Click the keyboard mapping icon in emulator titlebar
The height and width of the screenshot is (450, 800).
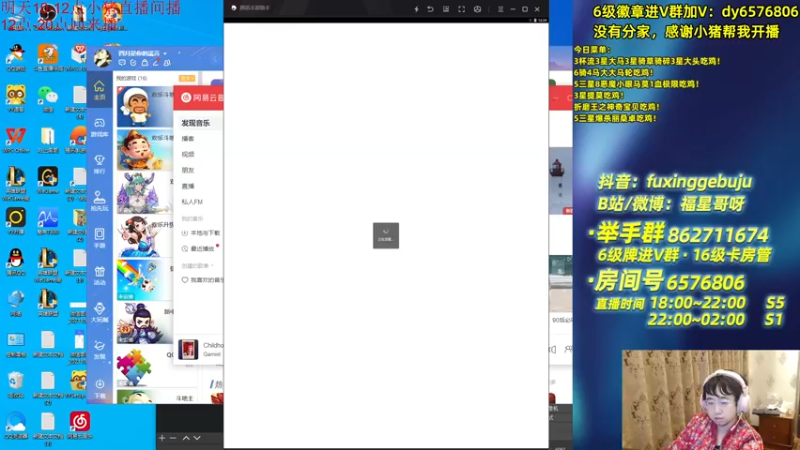(446, 9)
